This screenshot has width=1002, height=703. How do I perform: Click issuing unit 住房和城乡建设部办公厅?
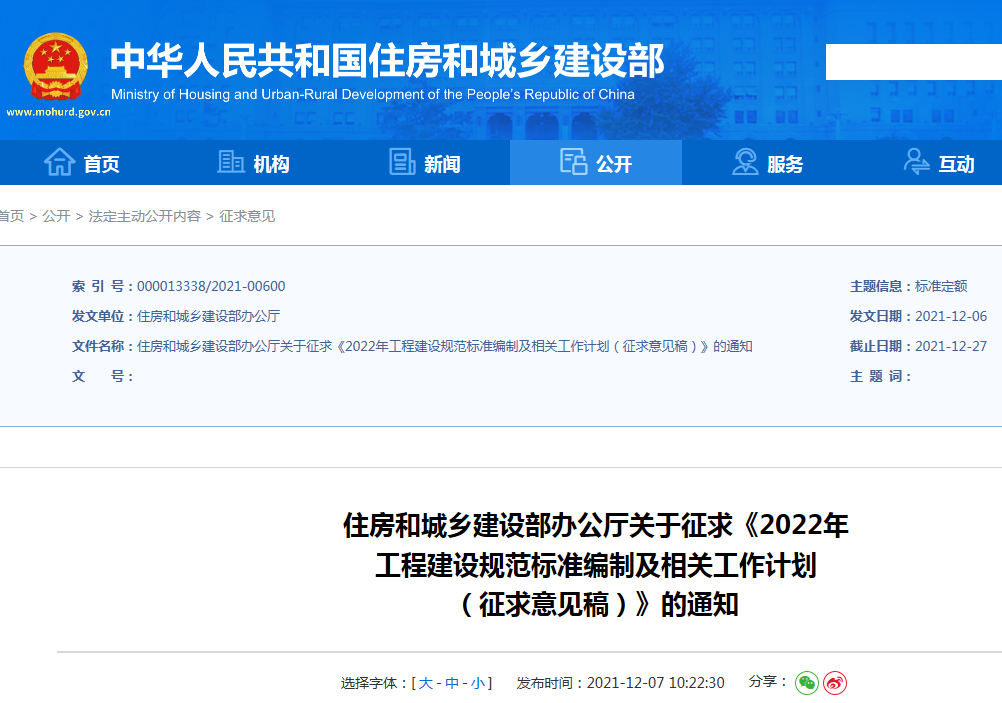pos(208,316)
